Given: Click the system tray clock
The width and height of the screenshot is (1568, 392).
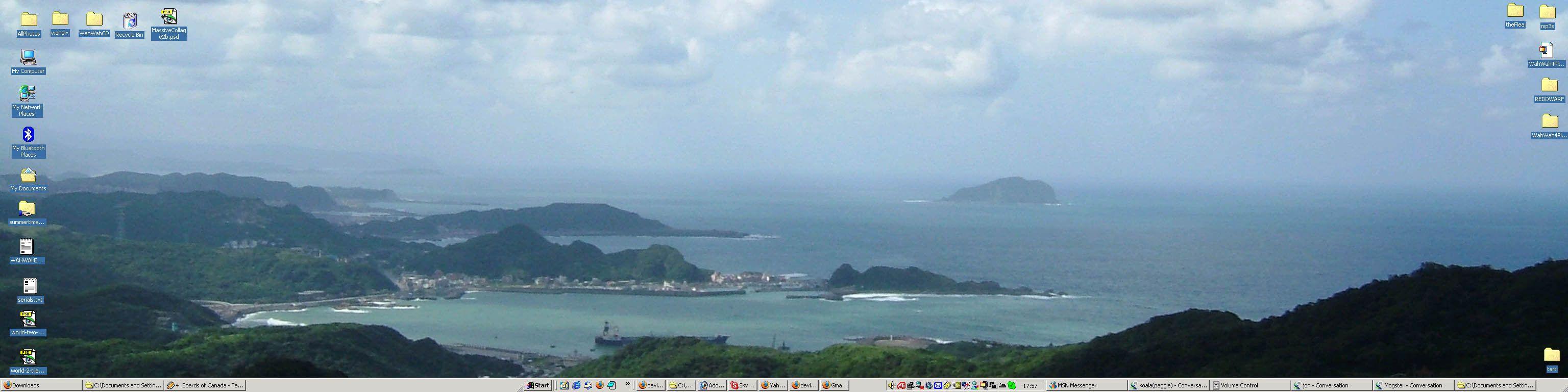Looking at the screenshot, I should click(1030, 385).
